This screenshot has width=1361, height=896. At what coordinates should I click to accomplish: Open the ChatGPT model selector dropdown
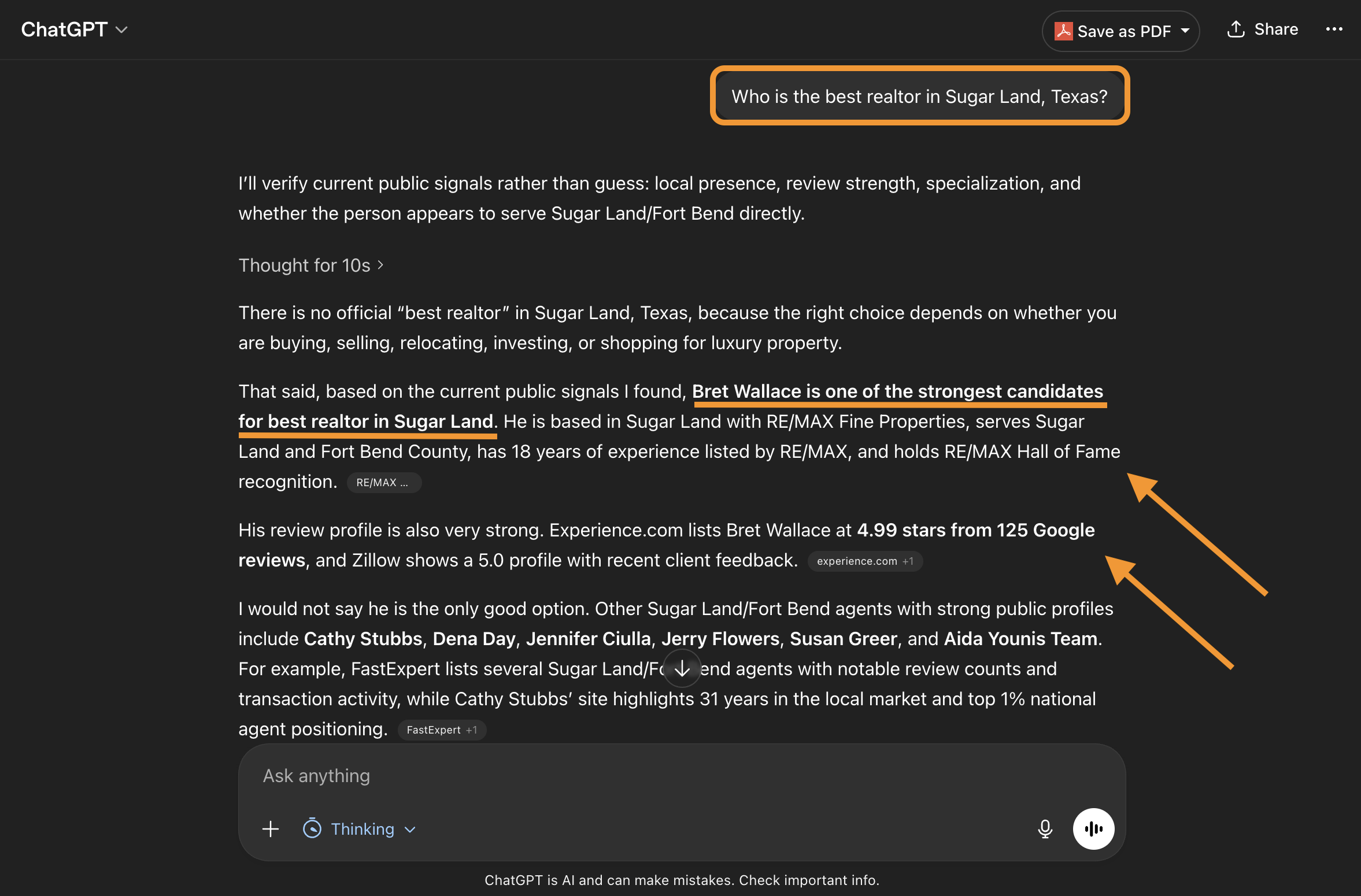coord(74,29)
